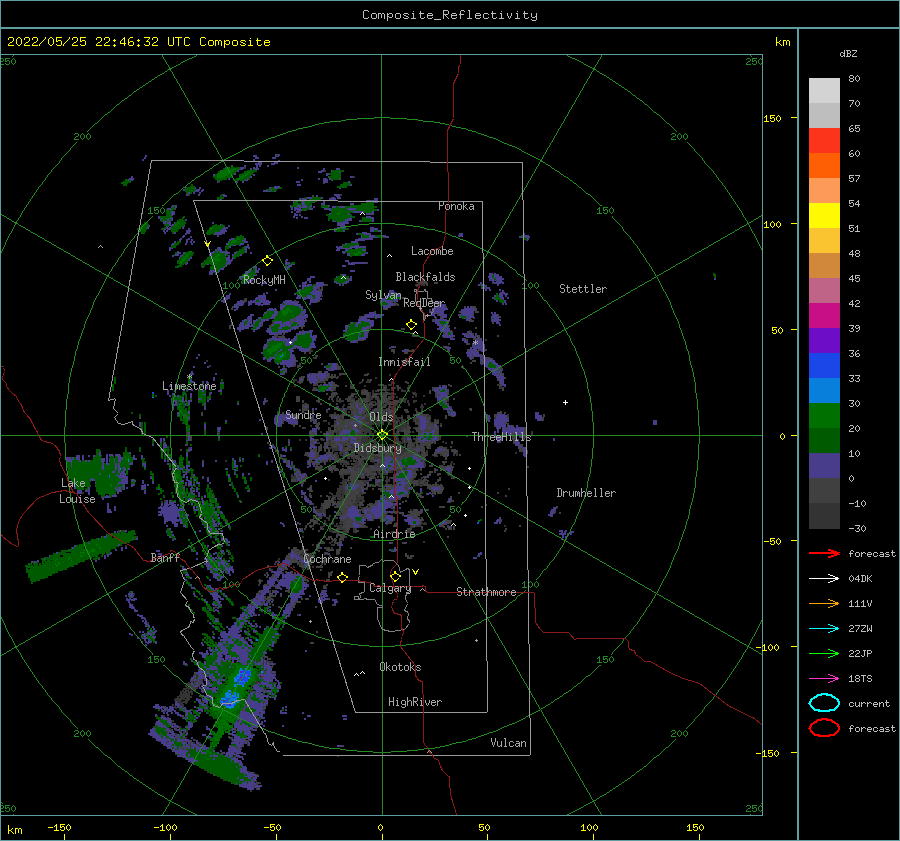The image size is (900, 841).
Task: Click the orange 111V arrow icon
Action: pyautogui.click(x=824, y=603)
